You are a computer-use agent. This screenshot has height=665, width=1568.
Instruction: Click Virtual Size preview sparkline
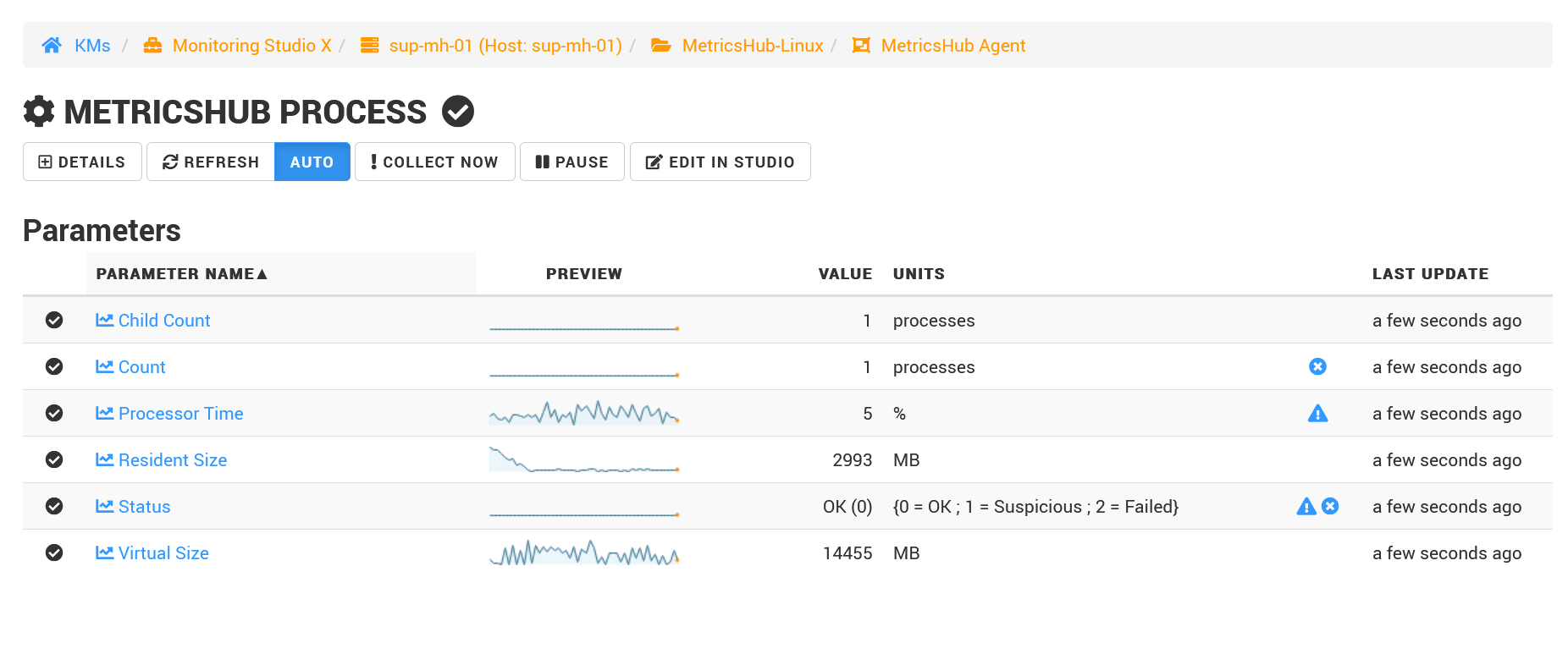point(584,552)
